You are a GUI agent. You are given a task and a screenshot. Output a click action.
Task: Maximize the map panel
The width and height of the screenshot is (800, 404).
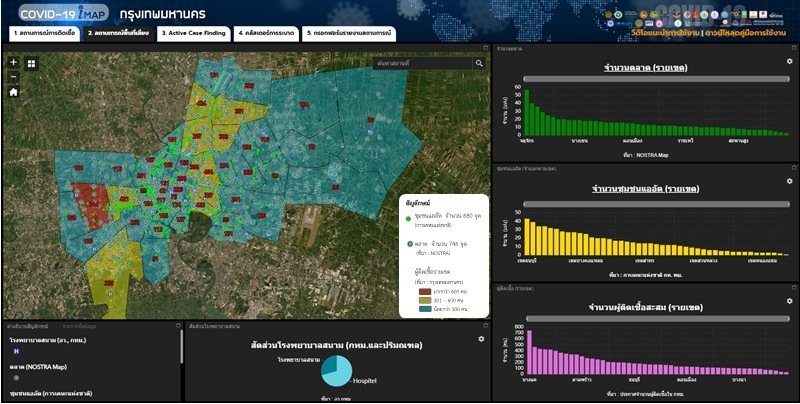coord(485,48)
